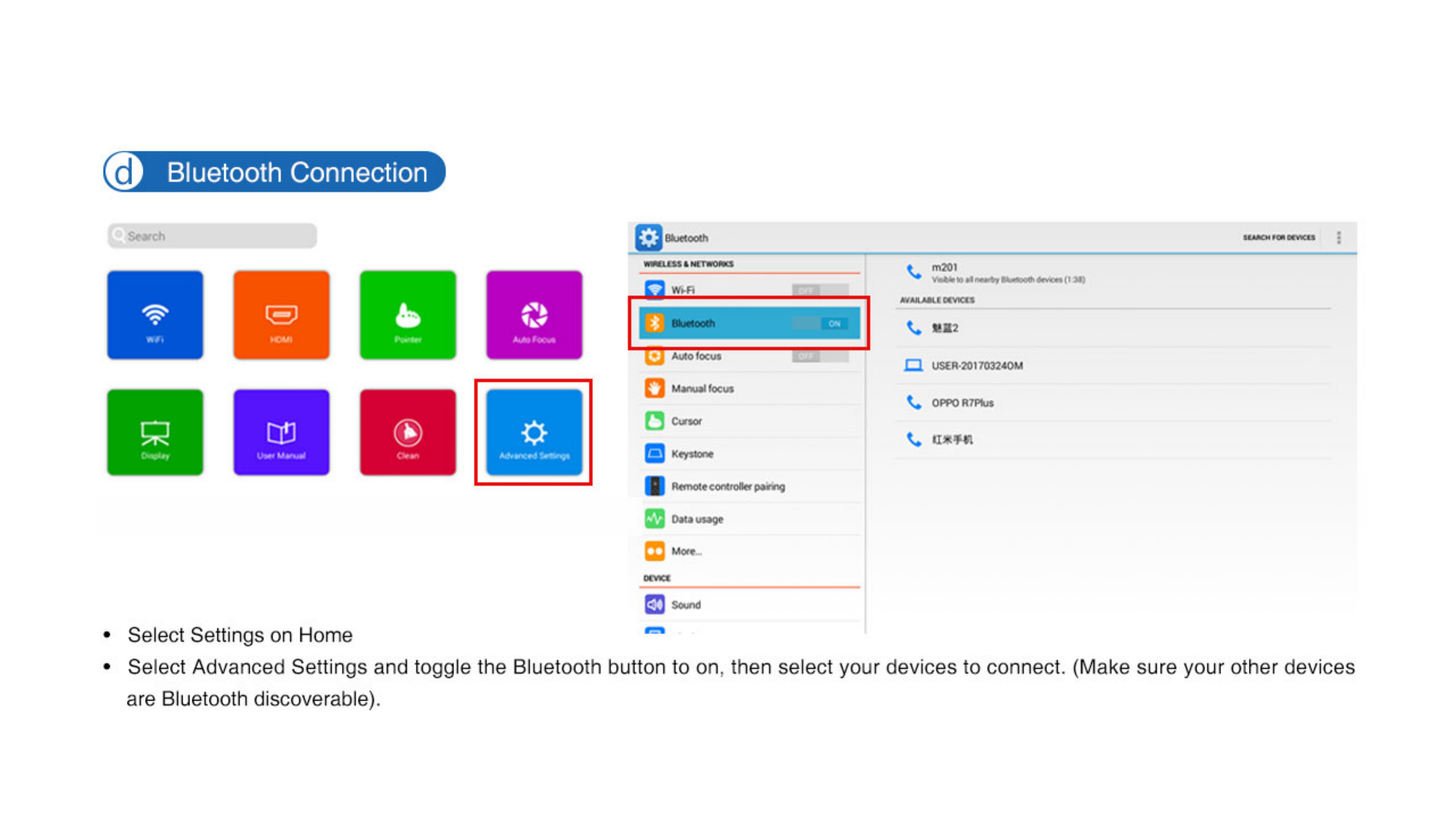This screenshot has height=819, width=1456.
Task: Open the WiFi tile on home
Action: pos(155,315)
